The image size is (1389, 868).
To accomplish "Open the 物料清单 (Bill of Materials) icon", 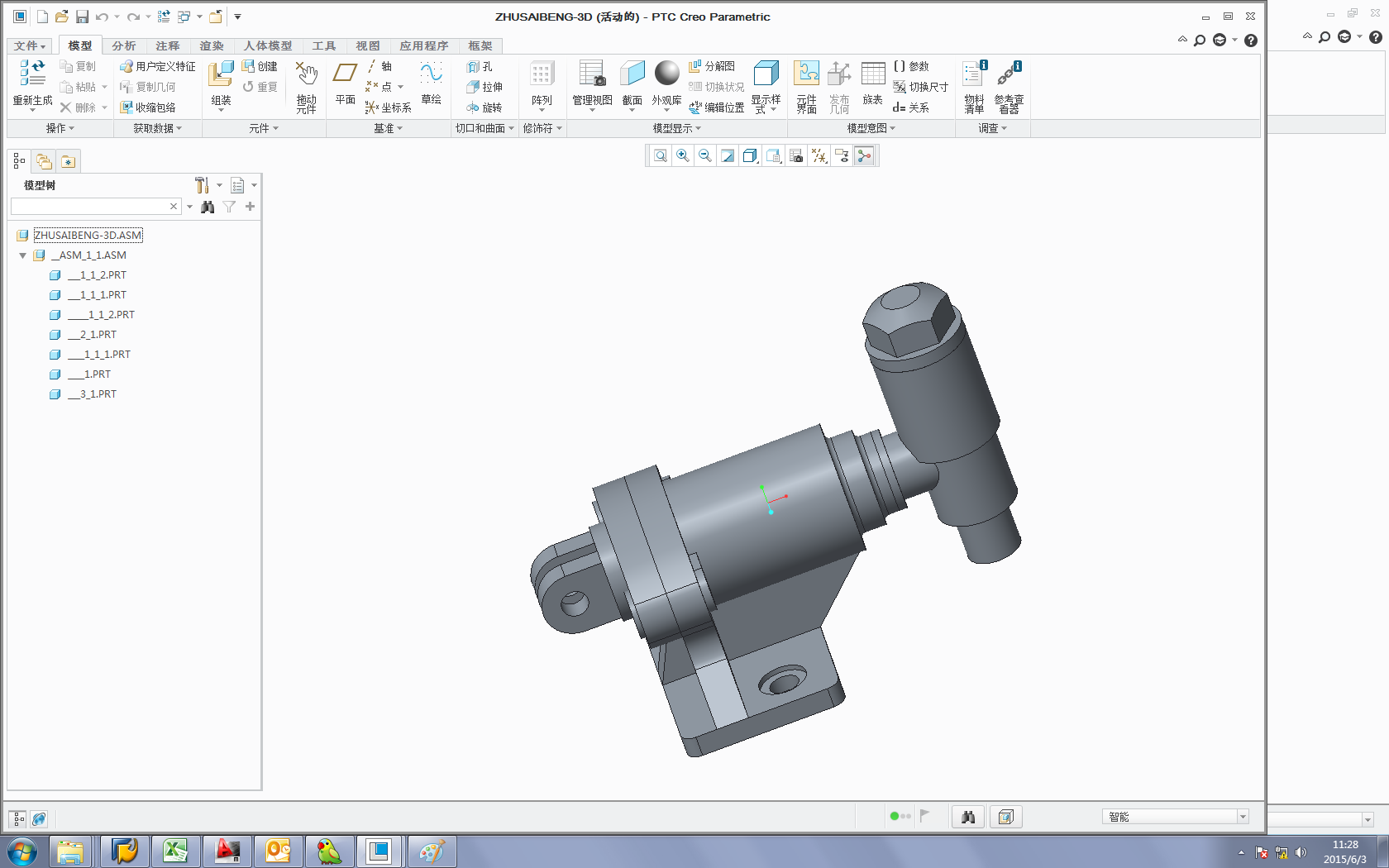I will click(x=974, y=74).
